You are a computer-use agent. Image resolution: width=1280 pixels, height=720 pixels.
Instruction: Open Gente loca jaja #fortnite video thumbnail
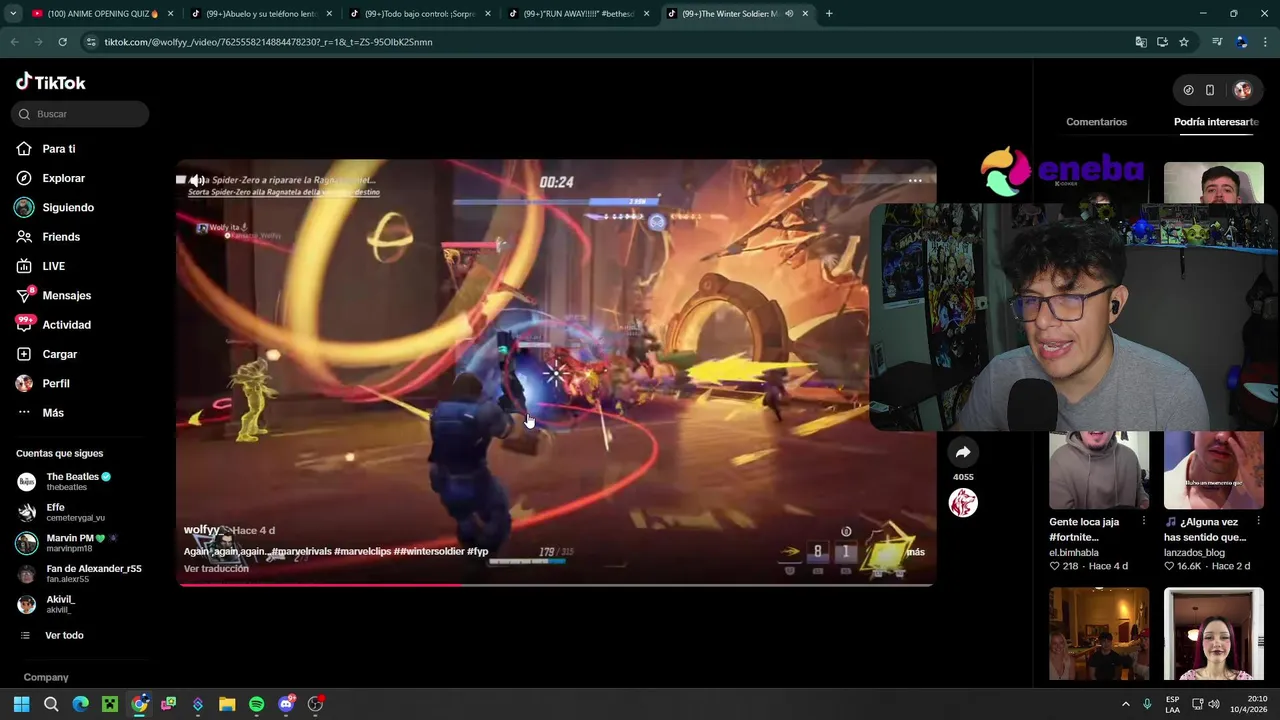[x=1099, y=470]
